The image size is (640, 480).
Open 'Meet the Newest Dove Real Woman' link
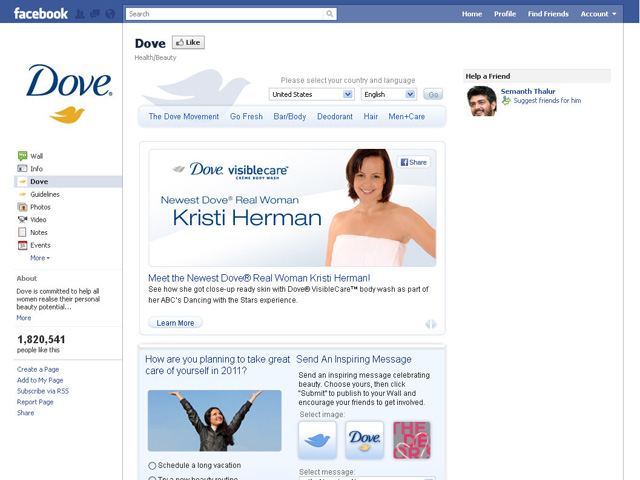coord(259,278)
